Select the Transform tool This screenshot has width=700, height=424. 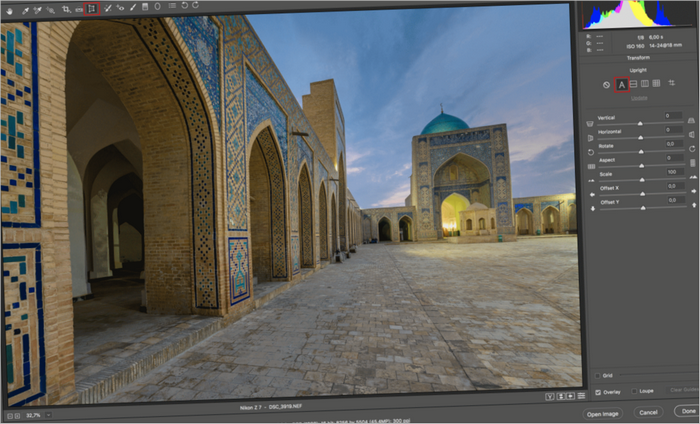tap(92, 8)
